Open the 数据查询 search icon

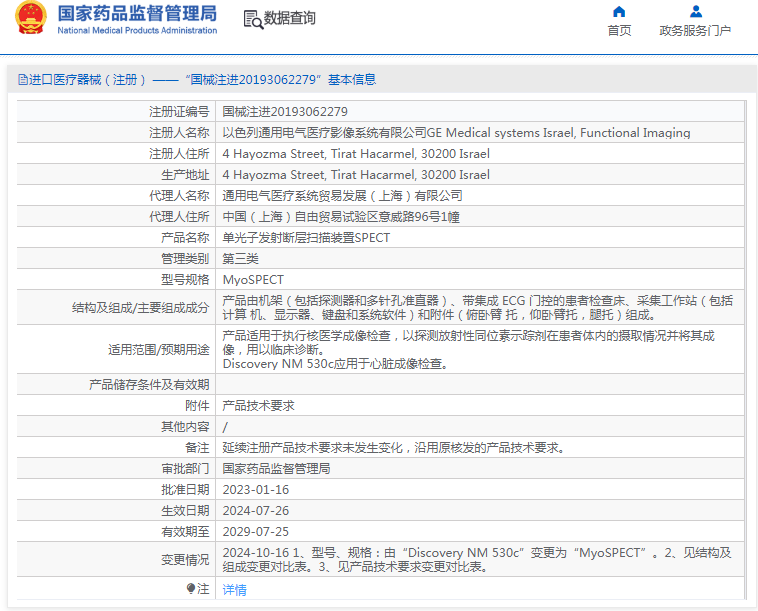pos(253,19)
